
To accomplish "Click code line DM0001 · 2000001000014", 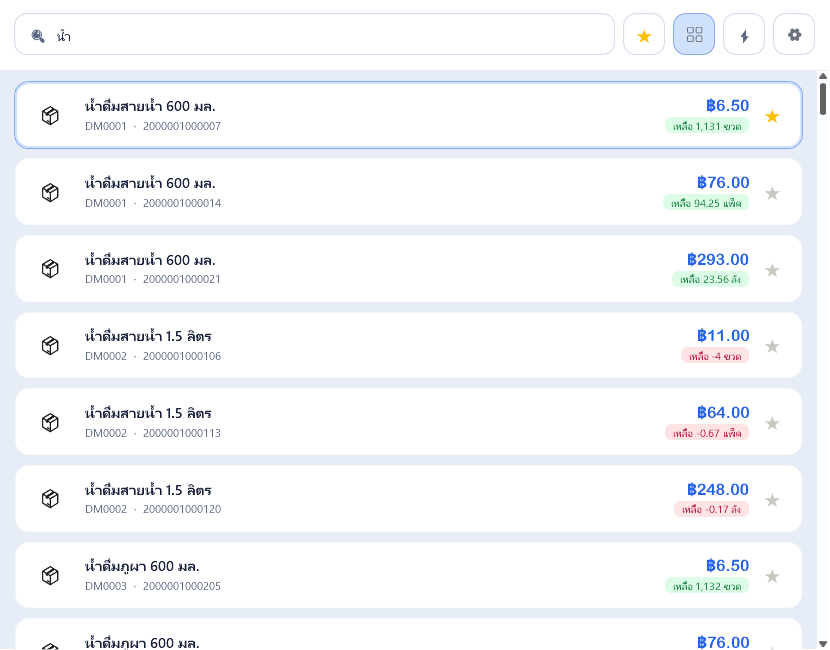I will (x=153, y=203).
